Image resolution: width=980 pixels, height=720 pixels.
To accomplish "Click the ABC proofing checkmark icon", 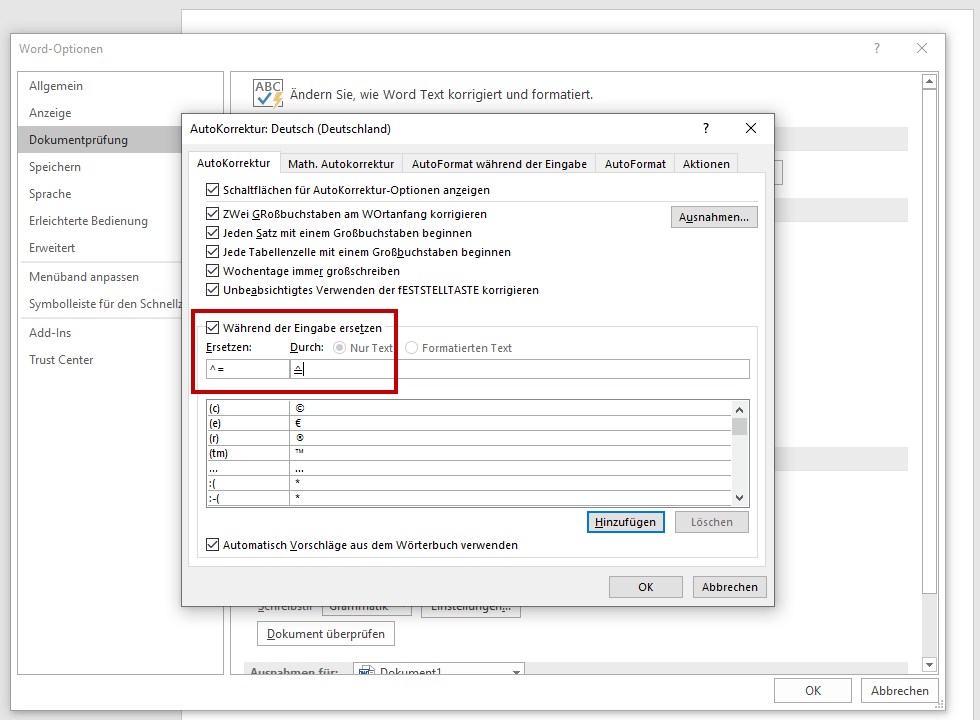I will click(x=268, y=94).
